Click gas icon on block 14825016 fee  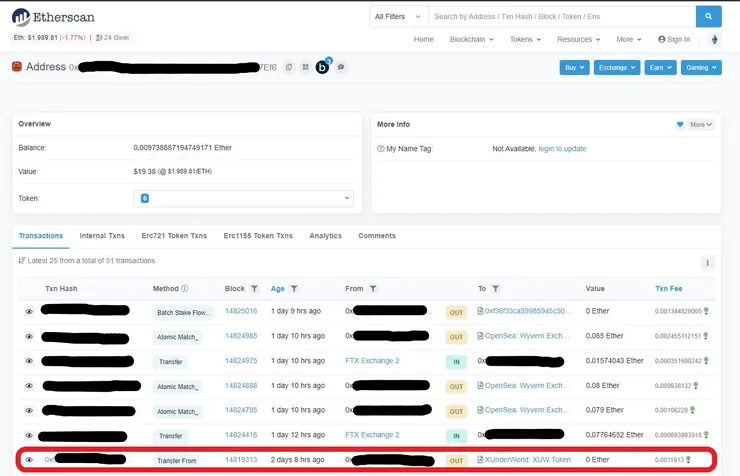pyautogui.click(x=706, y=311)
